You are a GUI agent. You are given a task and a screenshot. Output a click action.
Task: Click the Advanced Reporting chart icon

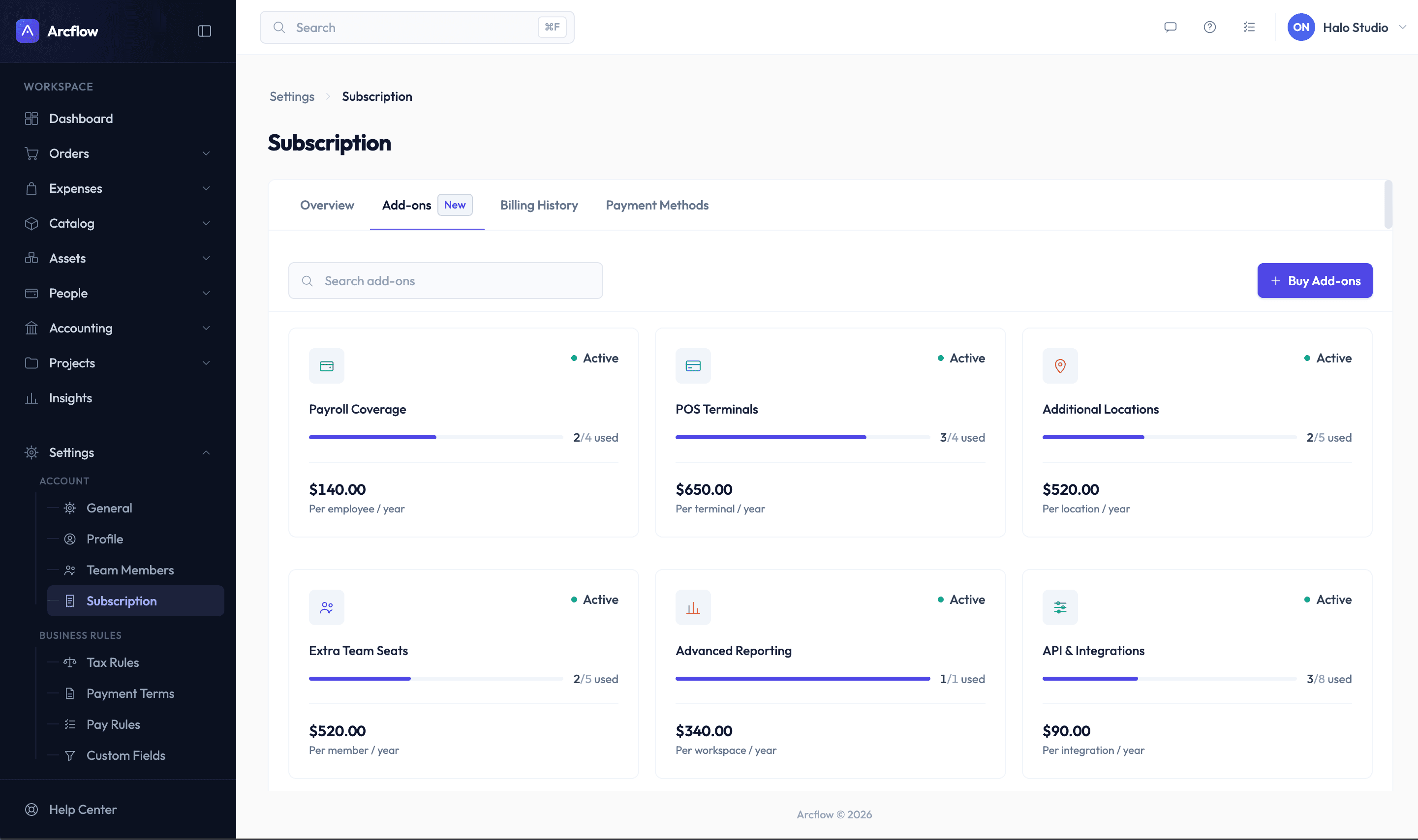pos(693,607)
